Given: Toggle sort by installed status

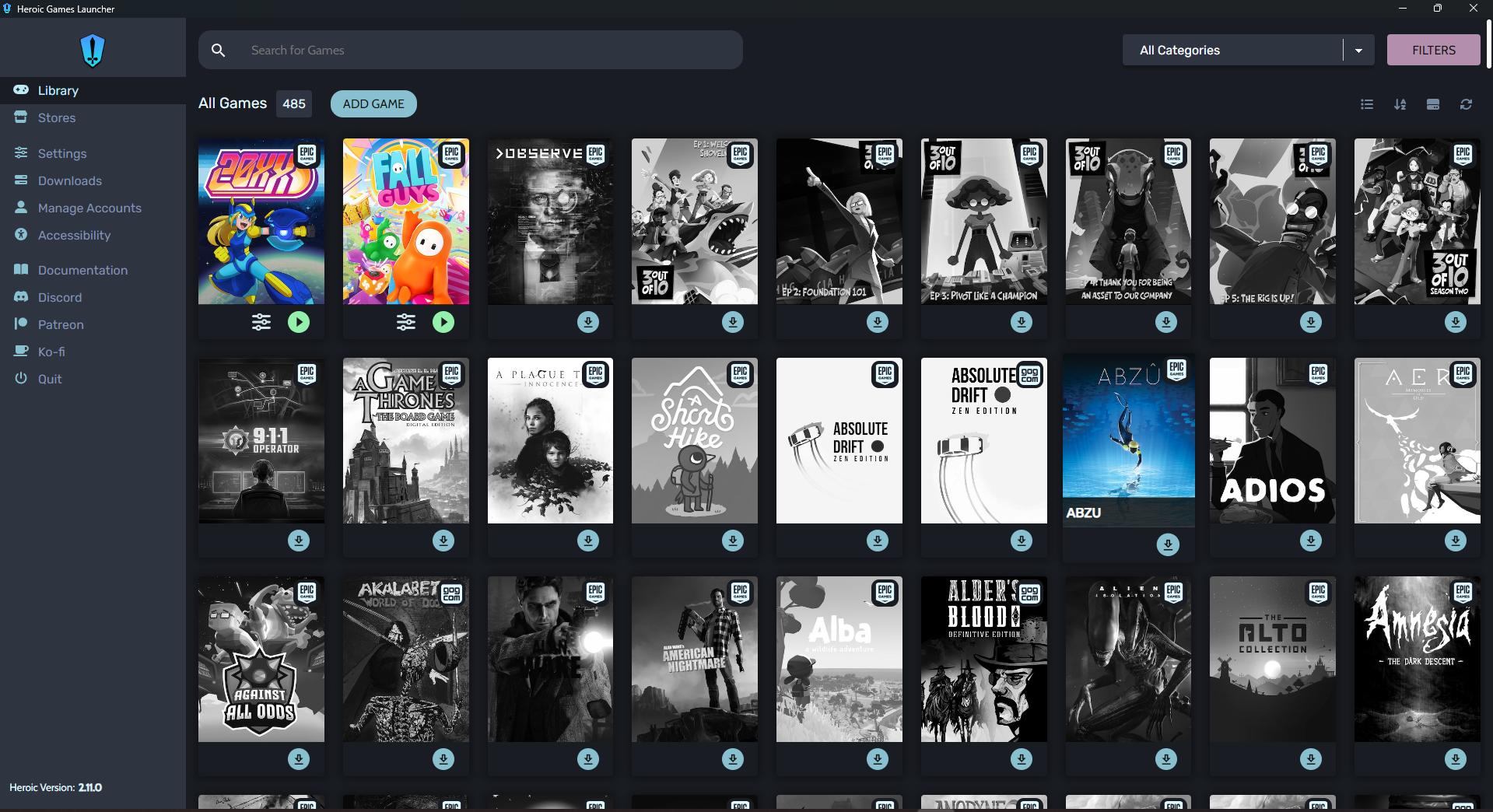Looking at the screenshot, I should coord(1432,104).
